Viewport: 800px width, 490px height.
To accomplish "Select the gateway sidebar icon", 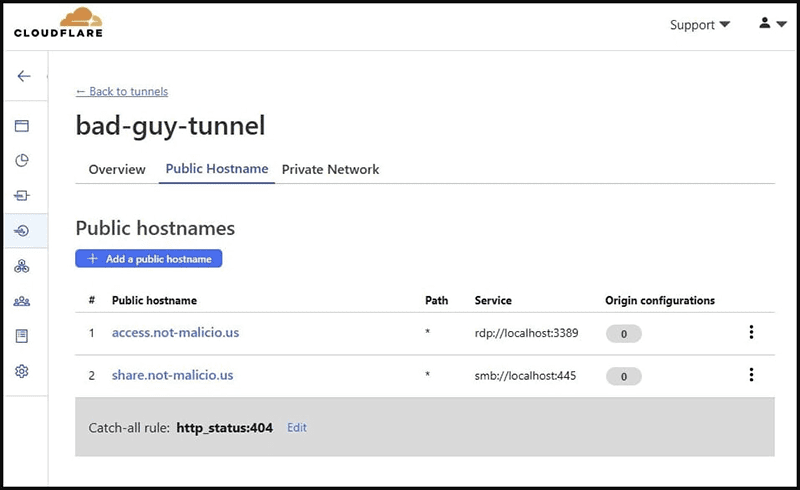I will [21, 195].
